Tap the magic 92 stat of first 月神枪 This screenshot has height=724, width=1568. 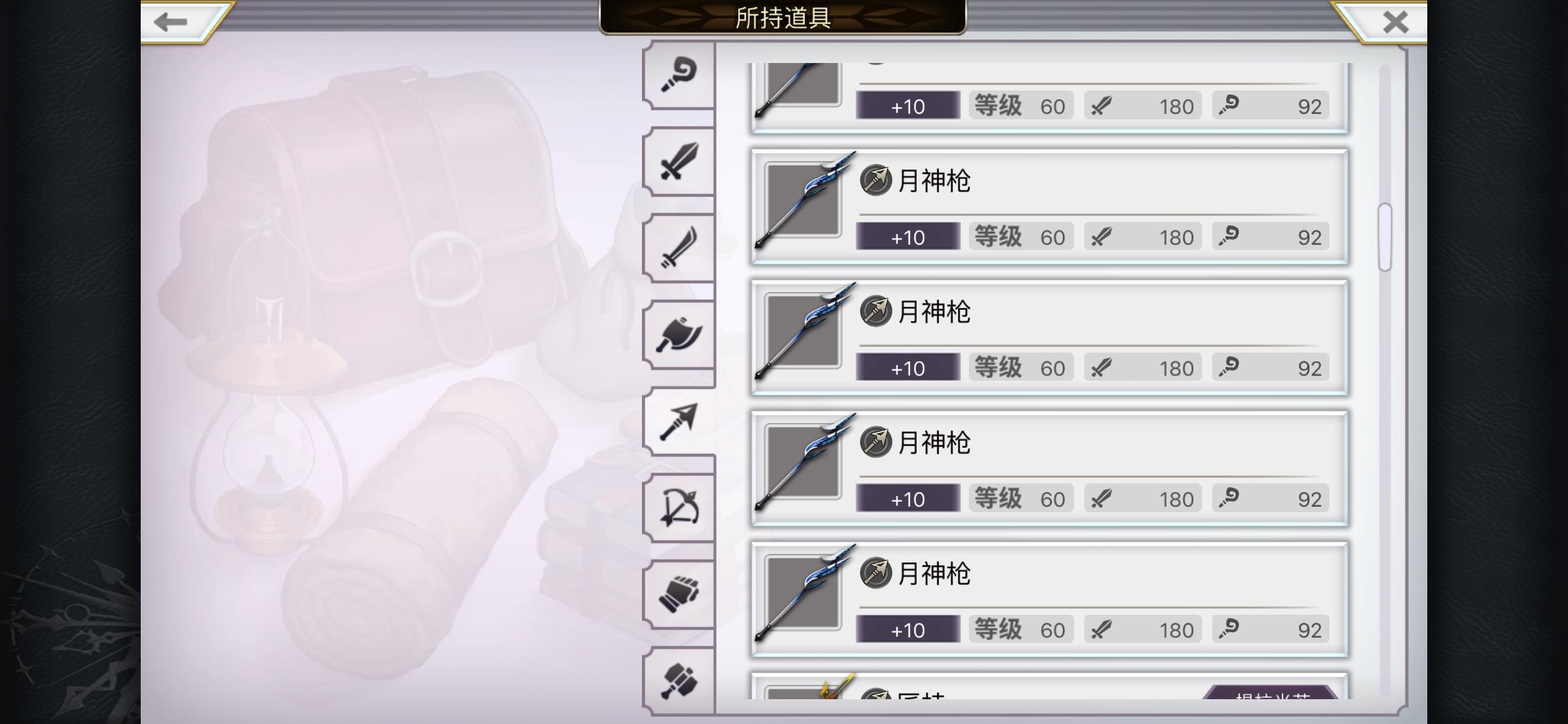pyautogui.click(x=1272, y=237)
